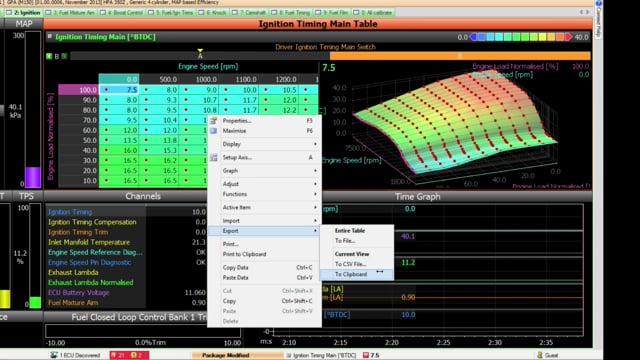Open Properties from the context menu
Image resolution: width=640 pixels, height=360 pixels.
[264, 121]
